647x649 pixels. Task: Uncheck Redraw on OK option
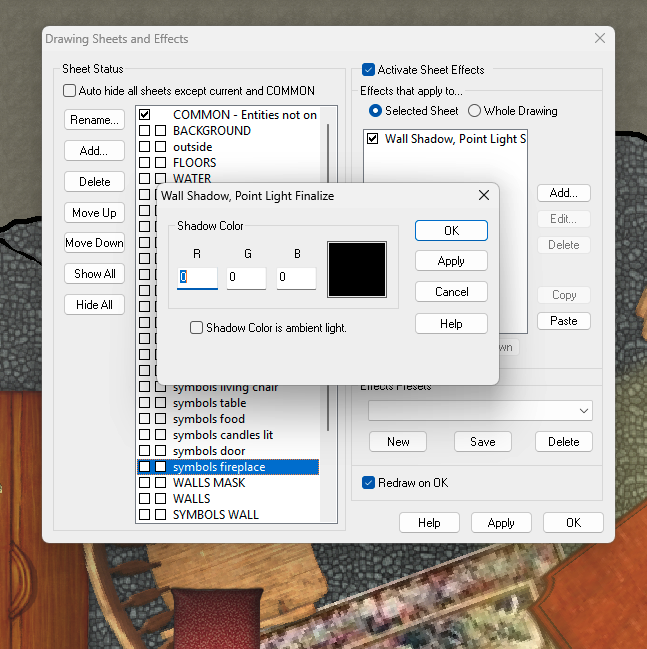(x=368, y=483)
